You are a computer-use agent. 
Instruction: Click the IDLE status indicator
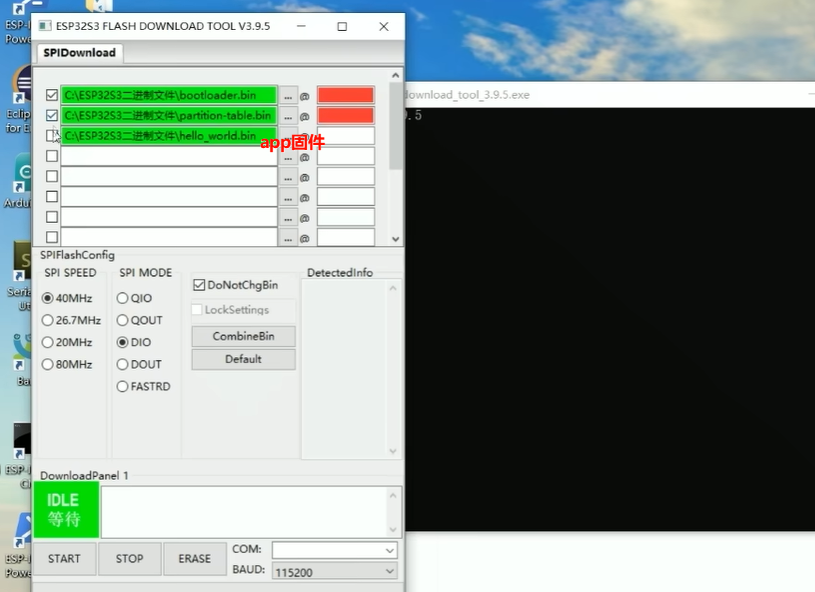click(66, 510)
